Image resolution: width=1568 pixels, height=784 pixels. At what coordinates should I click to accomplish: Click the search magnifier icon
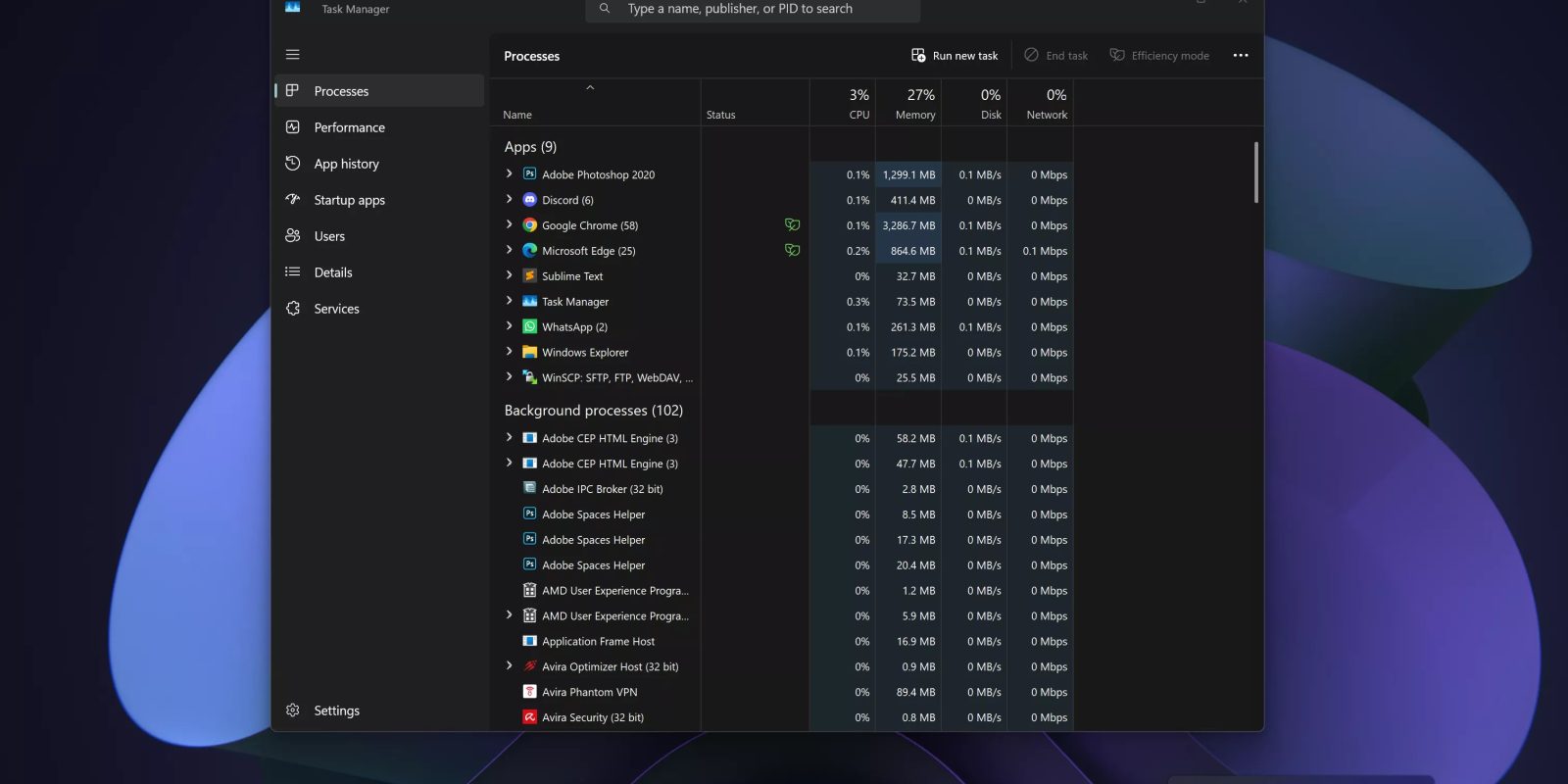point(605,8)
